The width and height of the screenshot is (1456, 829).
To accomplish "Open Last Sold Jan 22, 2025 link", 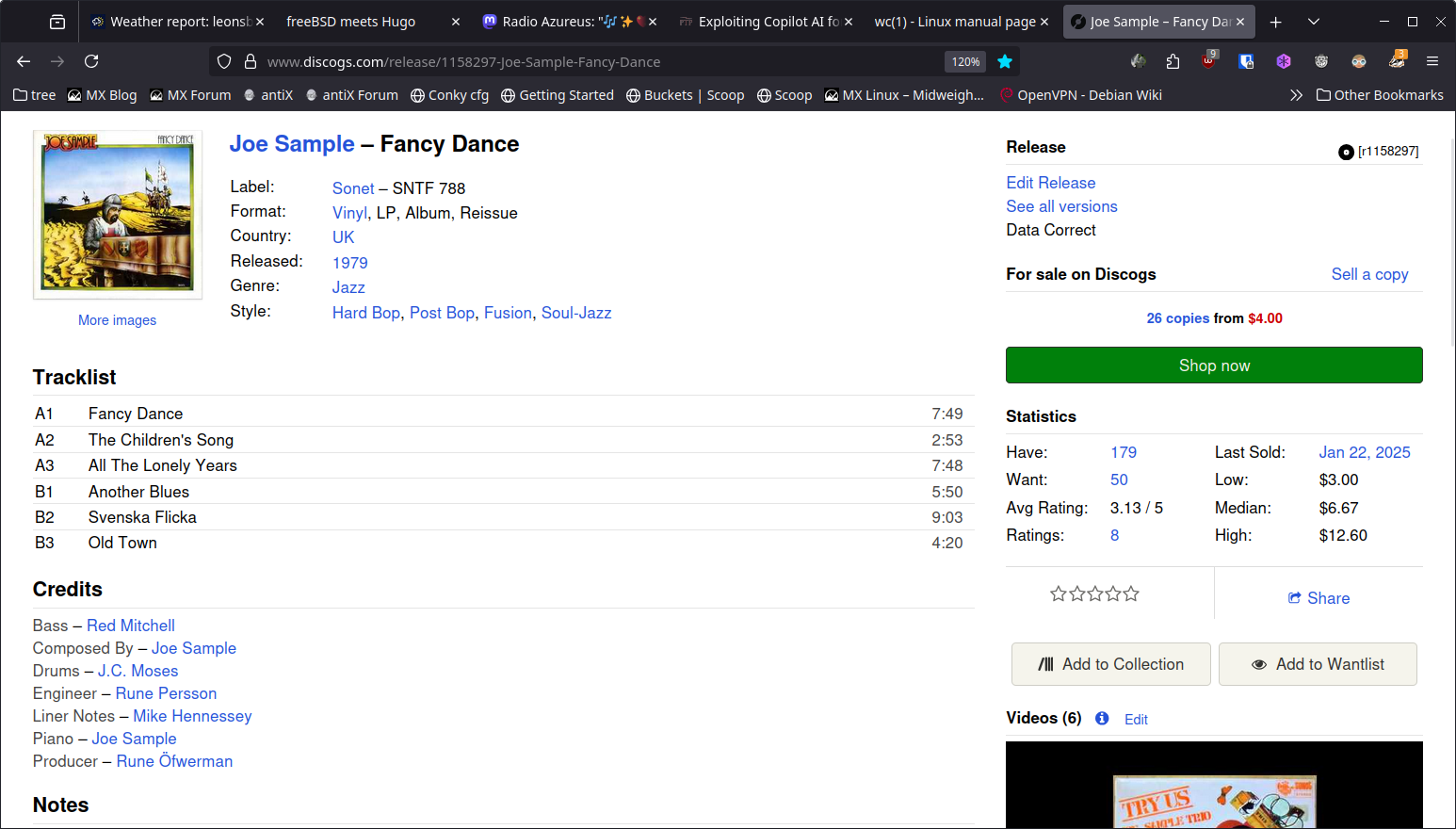I will 1365,452.
